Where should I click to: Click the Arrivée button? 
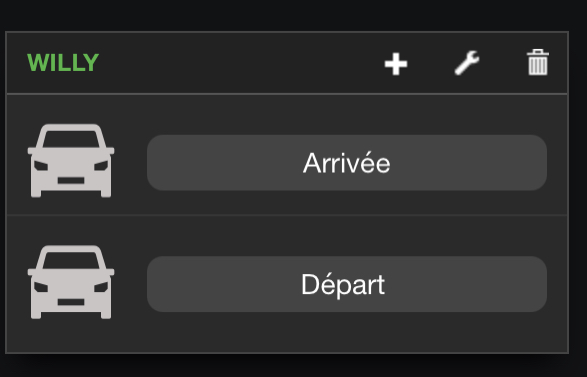pos(347,163)
